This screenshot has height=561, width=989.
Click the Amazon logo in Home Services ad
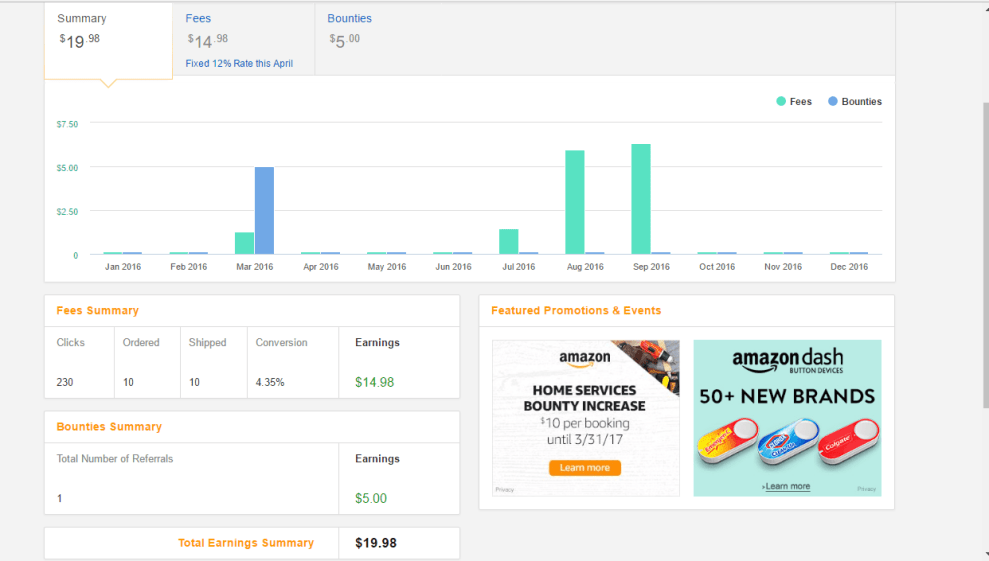pos(585,358)
